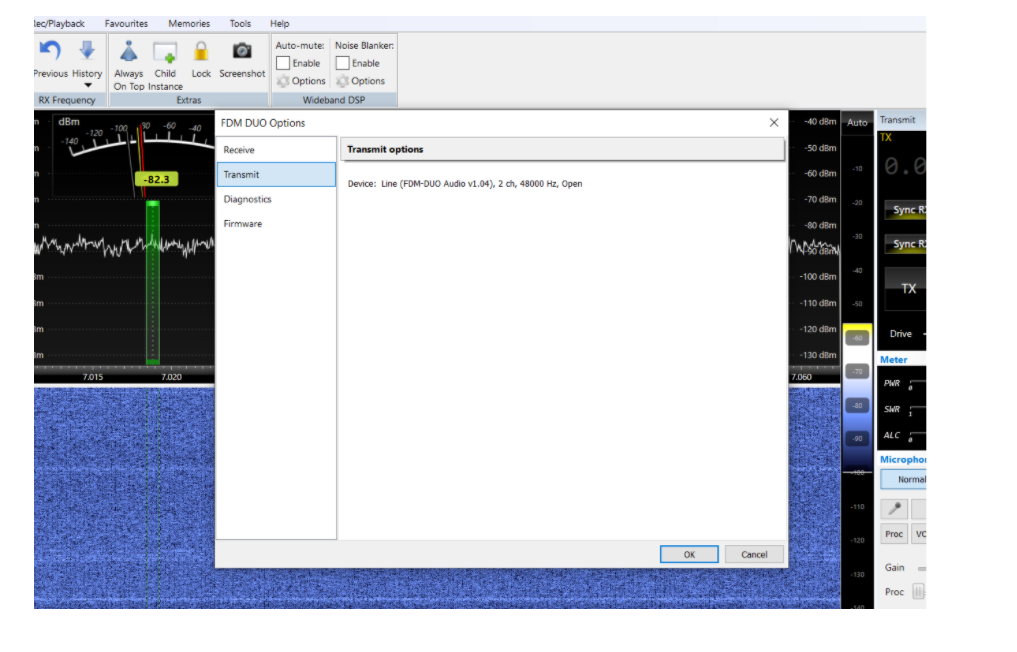Click OK in FDM DUO Options
The image size is (1017, 652).
(x=689, y=554)
